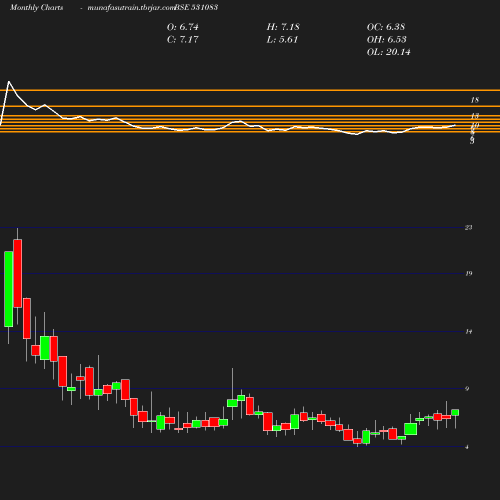500x500 pixels.
Task: Click the BSE 531083 symbol label
Action: 196,7
